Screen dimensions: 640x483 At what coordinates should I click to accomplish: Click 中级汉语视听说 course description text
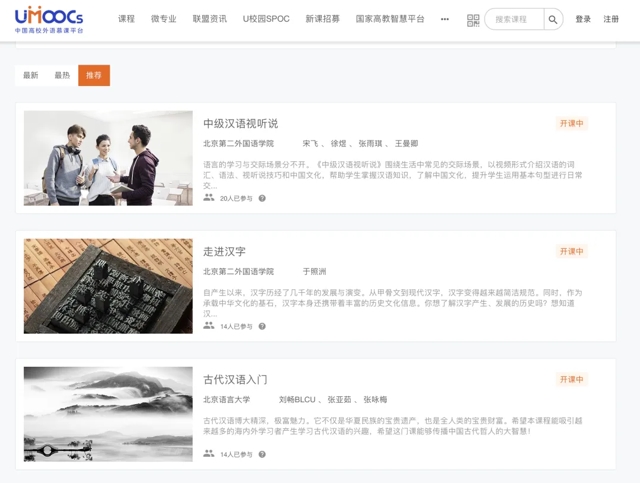393,175
